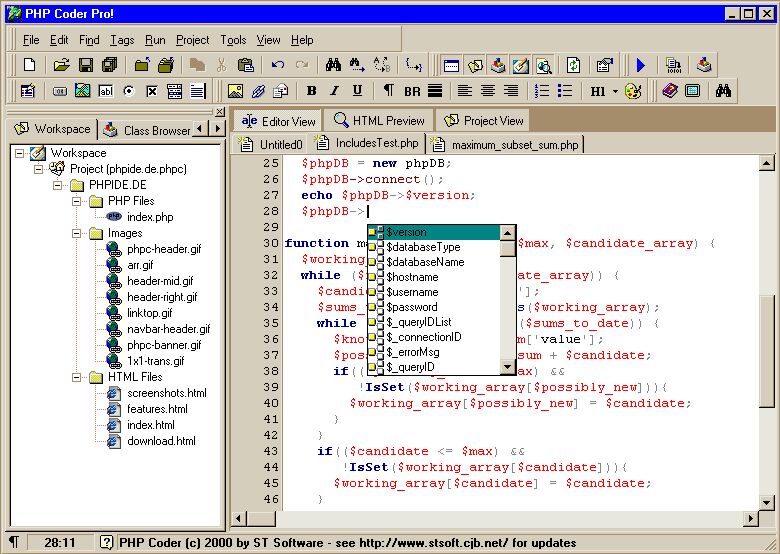Screen dimensions: 780x554
Task: Collapse the PHP Files folder
Action: click(77, 201)
